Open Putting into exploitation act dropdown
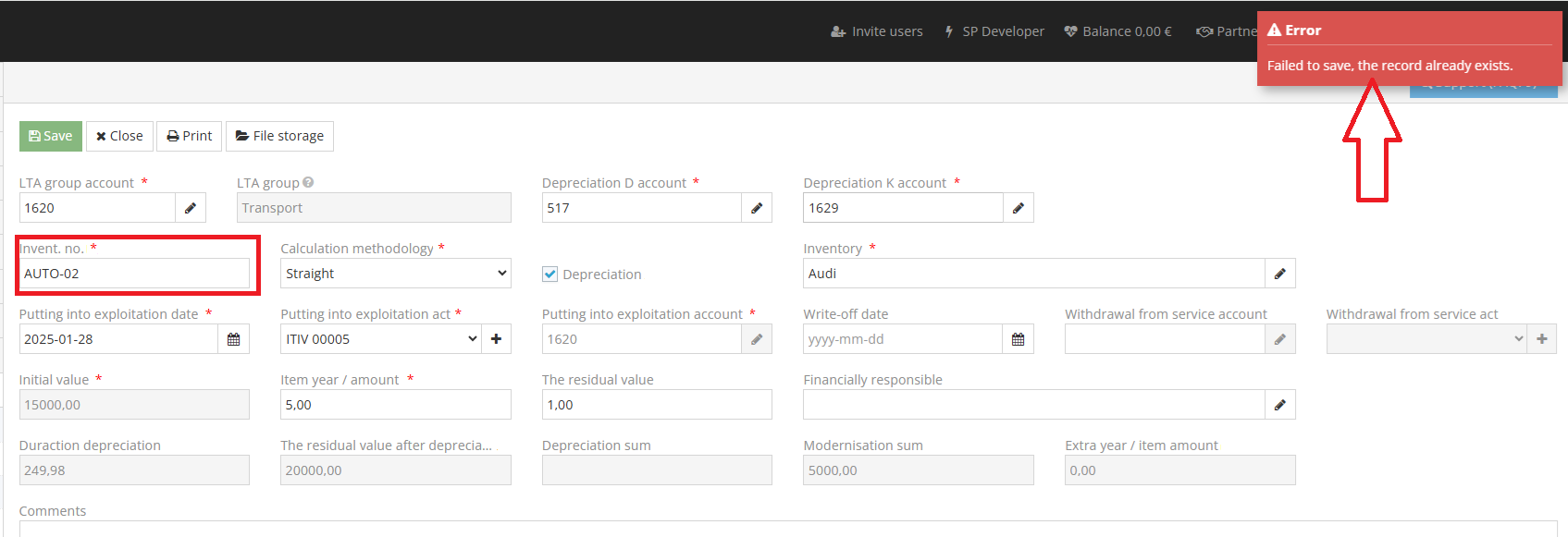 point(381,339)
